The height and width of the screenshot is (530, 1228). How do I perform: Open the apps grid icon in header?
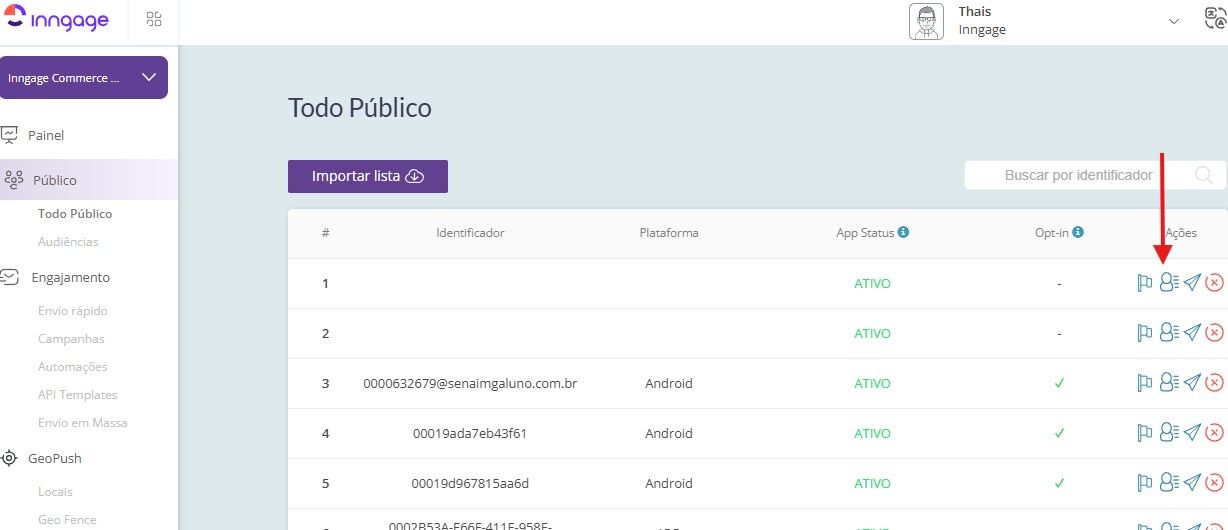click(x=154, y=19)
